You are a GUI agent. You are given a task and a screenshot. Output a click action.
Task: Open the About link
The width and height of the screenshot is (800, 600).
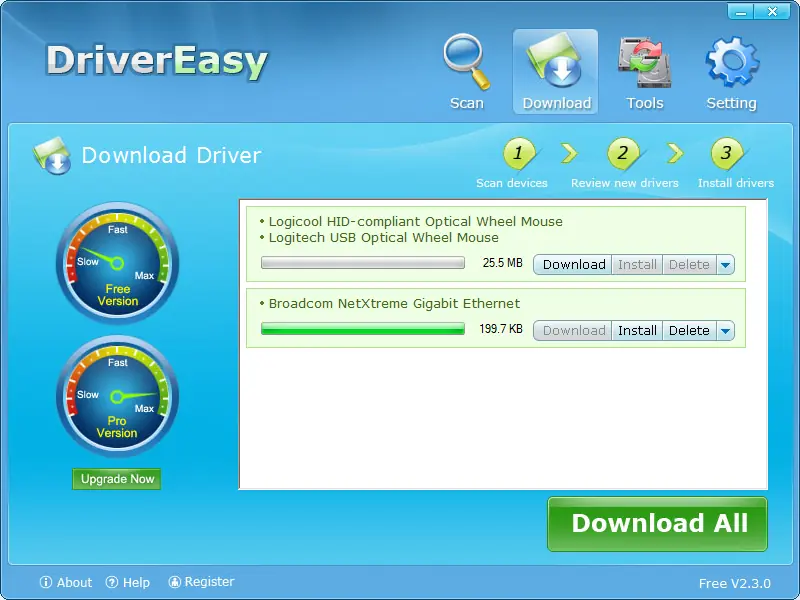coord(74,582)
